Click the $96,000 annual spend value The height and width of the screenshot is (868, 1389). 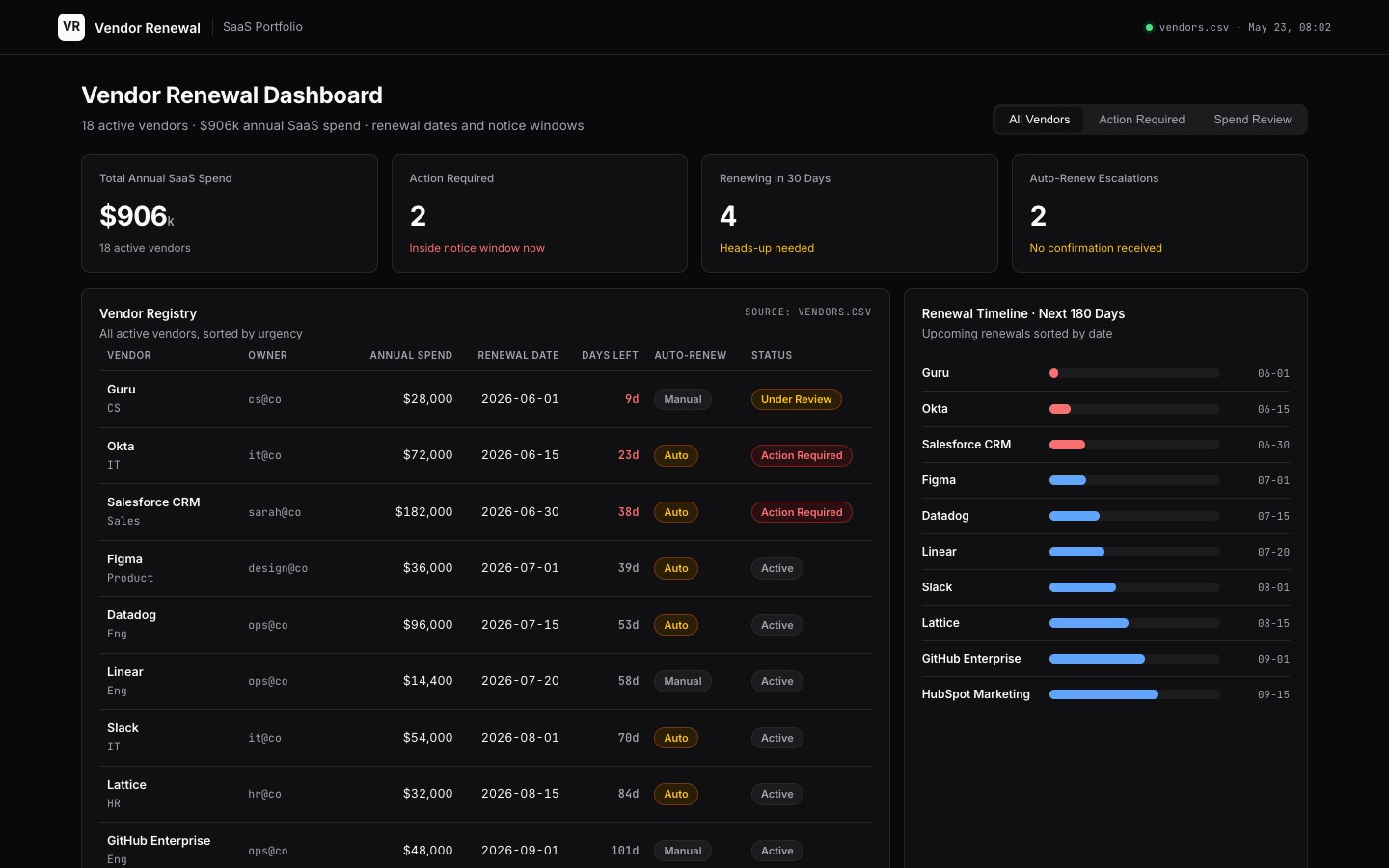[x=427, y=625]
